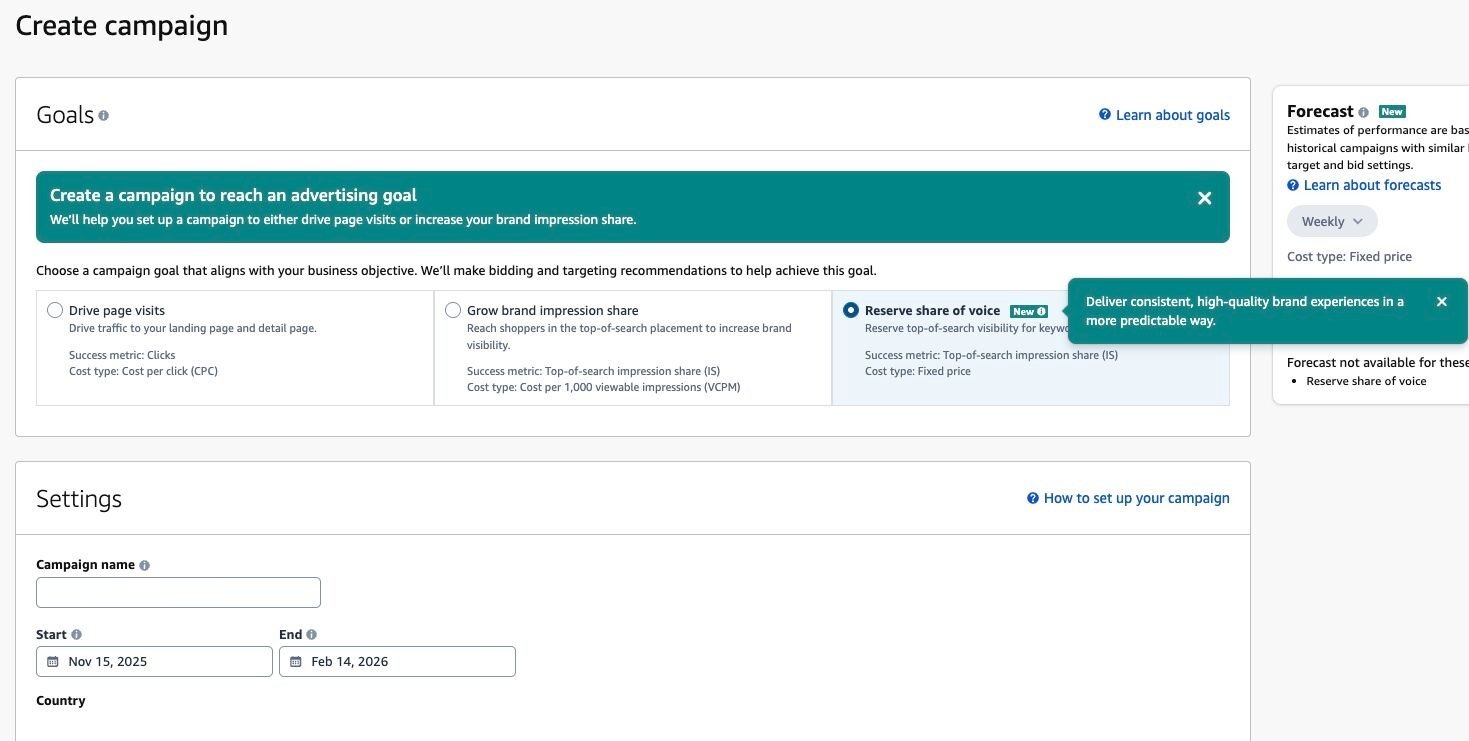Click the info icon next to Goals
The image size is (1469, 741).
104,116
